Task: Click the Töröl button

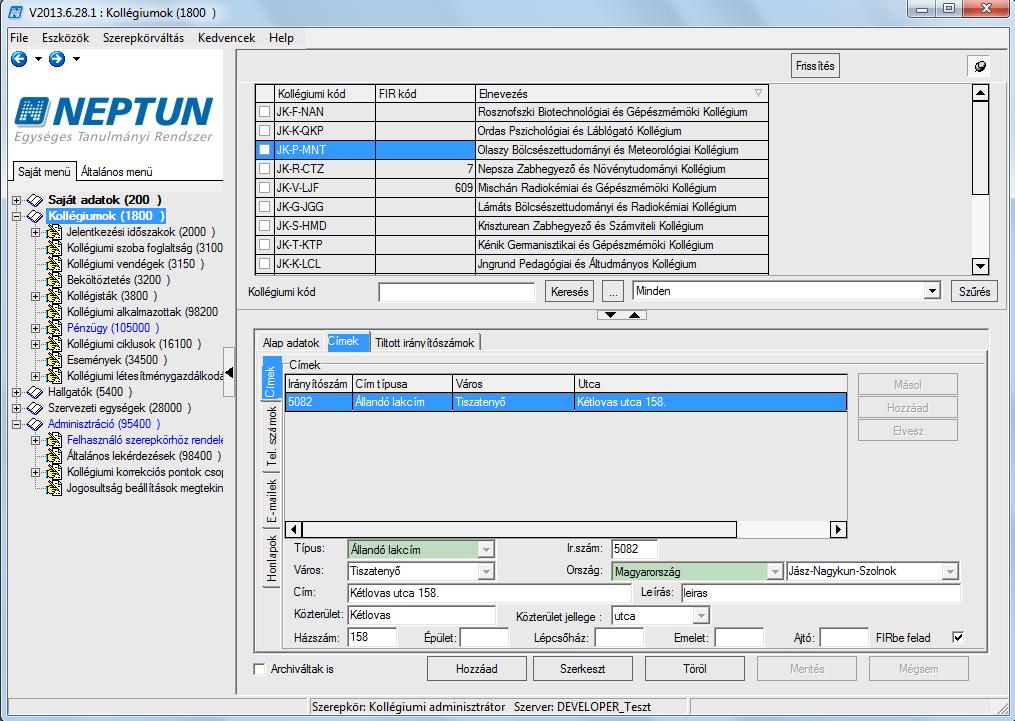Action: point(695,669)
